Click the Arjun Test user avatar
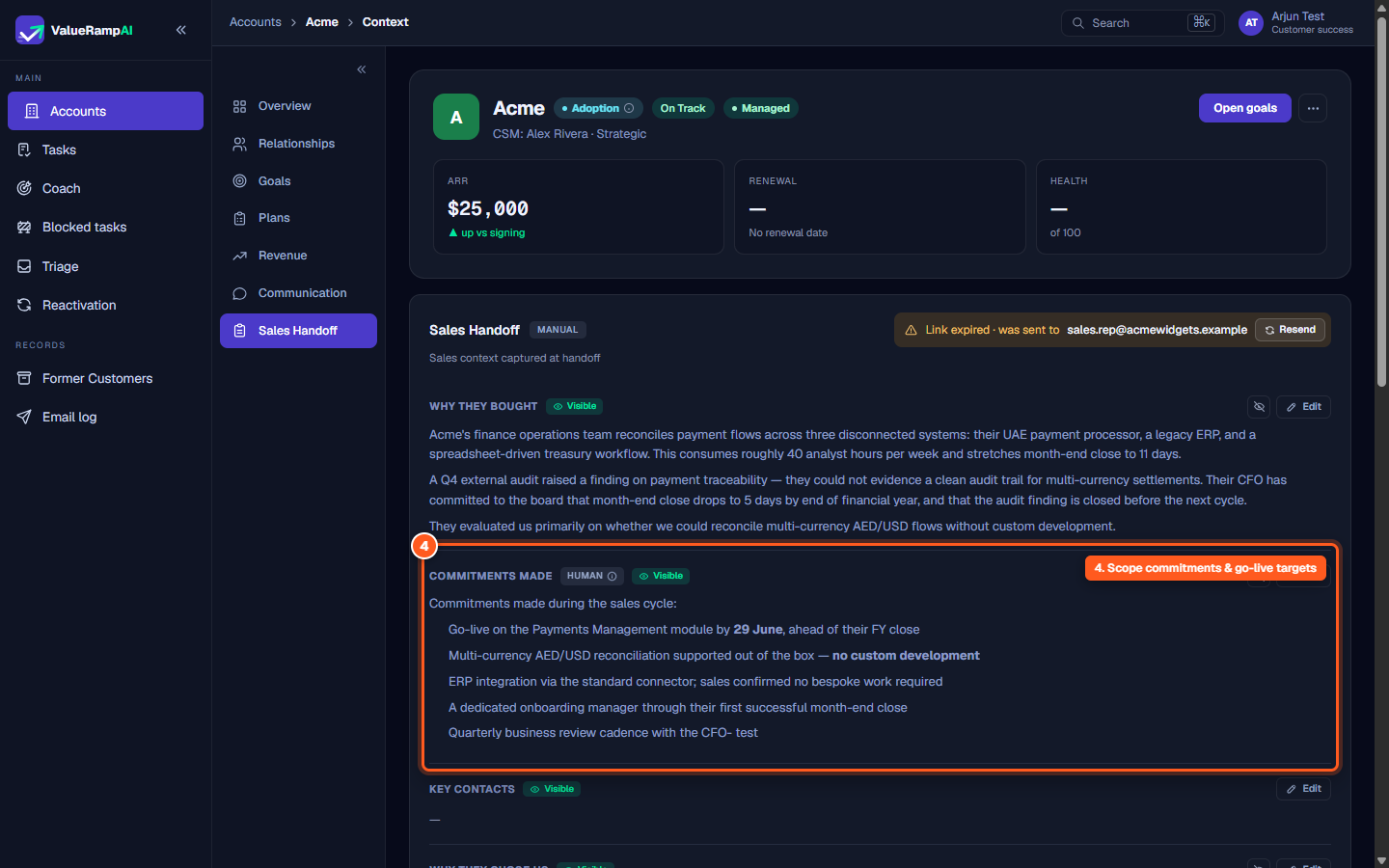This screenshot has width=1389, height=868. [1251, 23]
